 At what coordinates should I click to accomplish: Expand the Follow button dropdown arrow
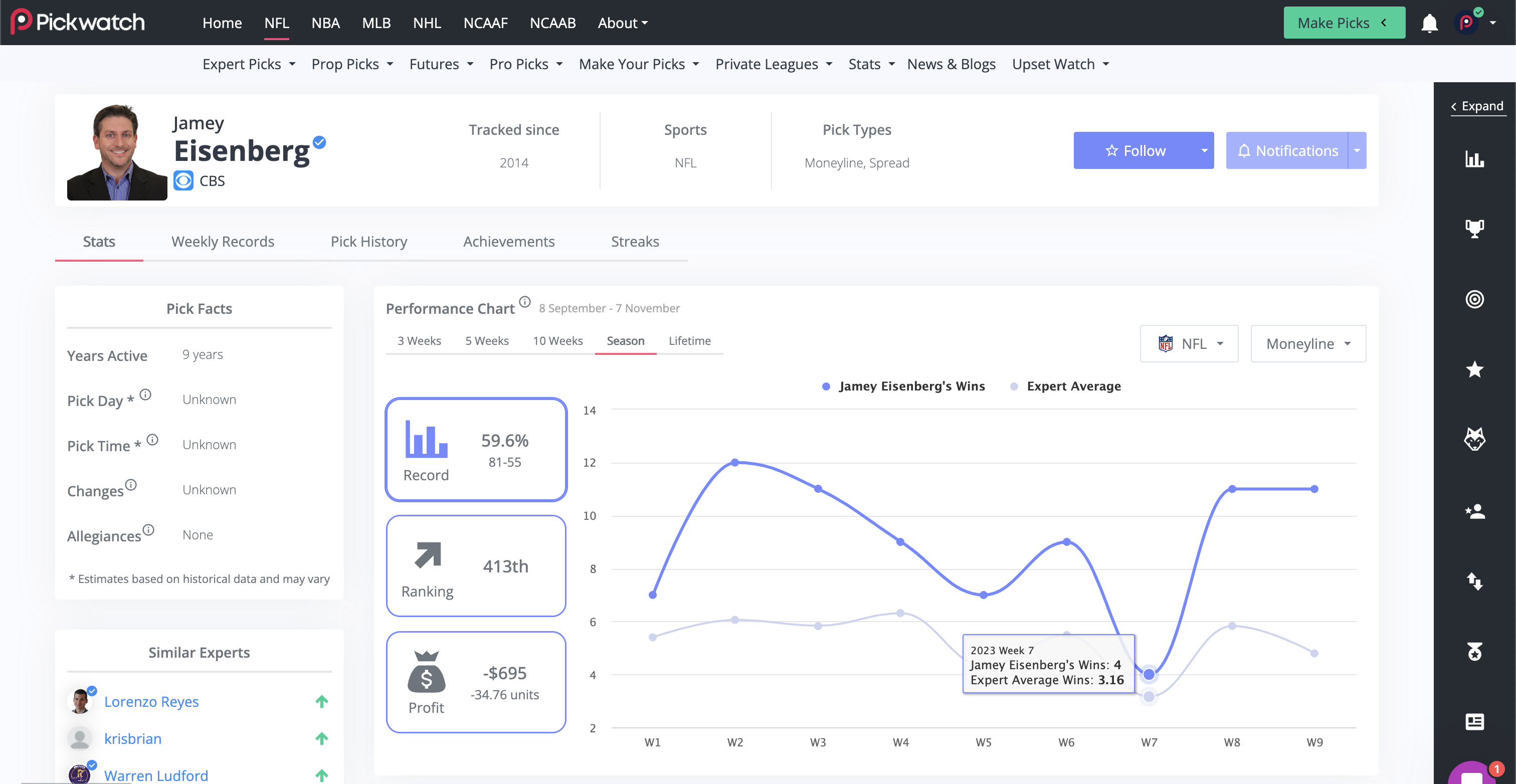click(1204, 151)
